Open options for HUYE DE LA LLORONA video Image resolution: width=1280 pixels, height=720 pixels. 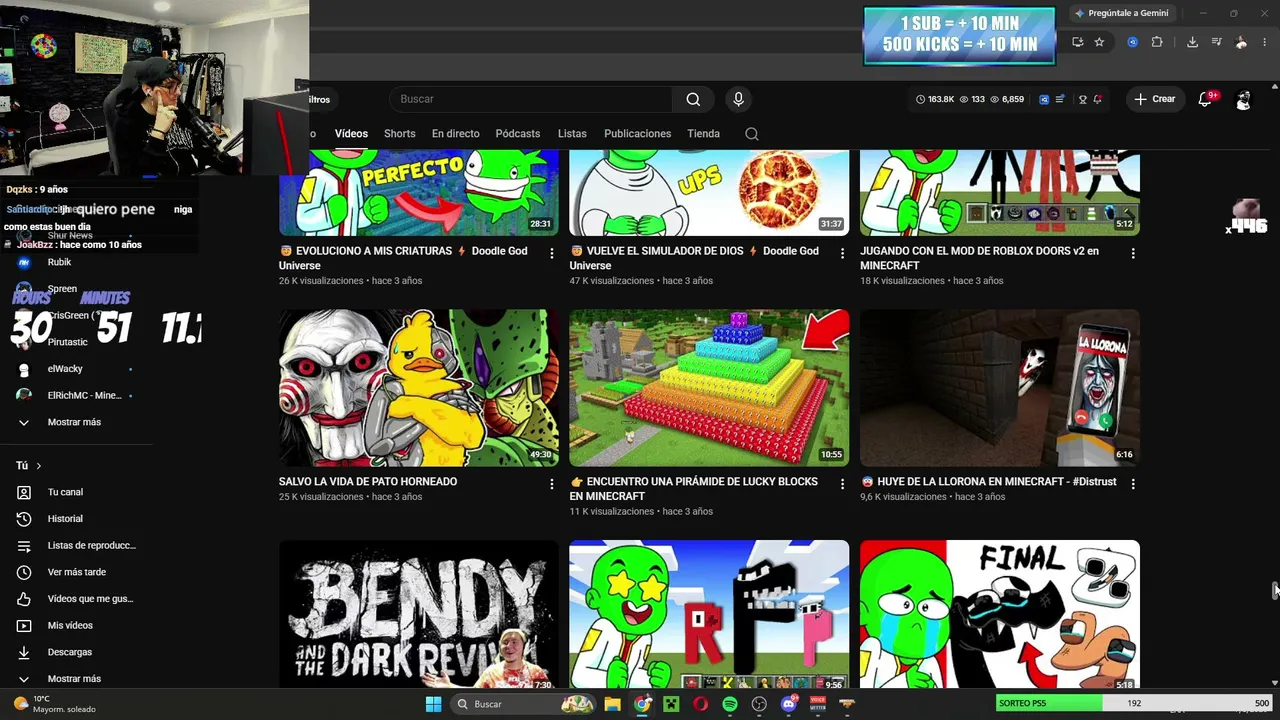(x=1133, y=484)
